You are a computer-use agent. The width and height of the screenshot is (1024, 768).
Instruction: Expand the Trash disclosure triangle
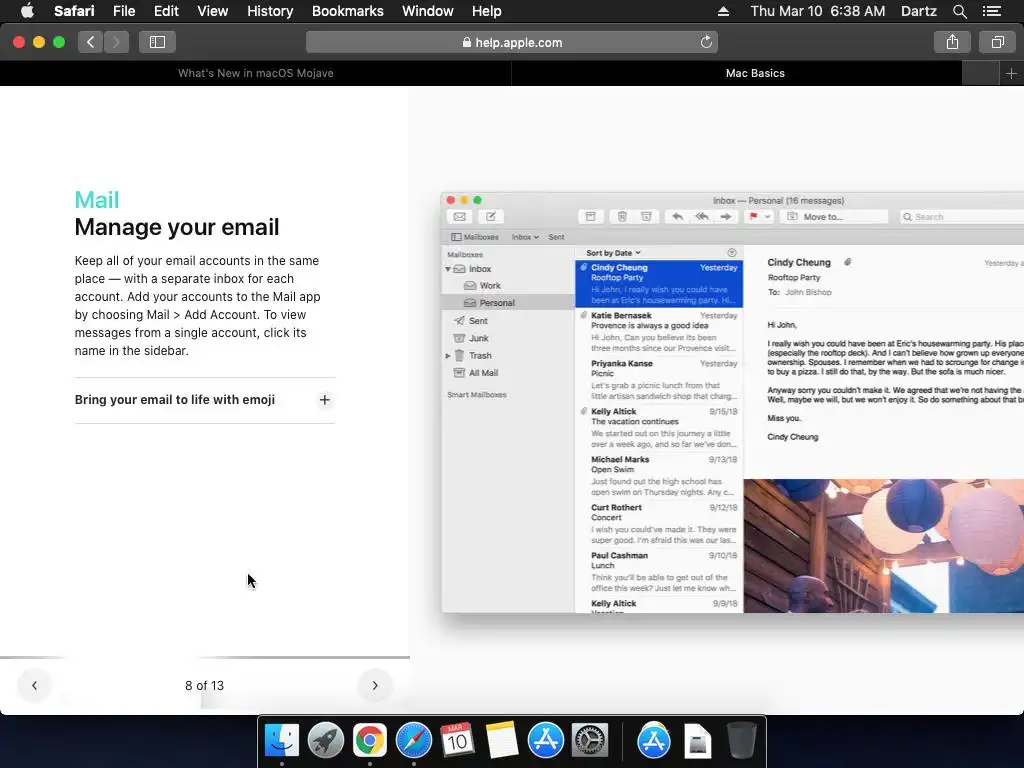pos(448,356)
